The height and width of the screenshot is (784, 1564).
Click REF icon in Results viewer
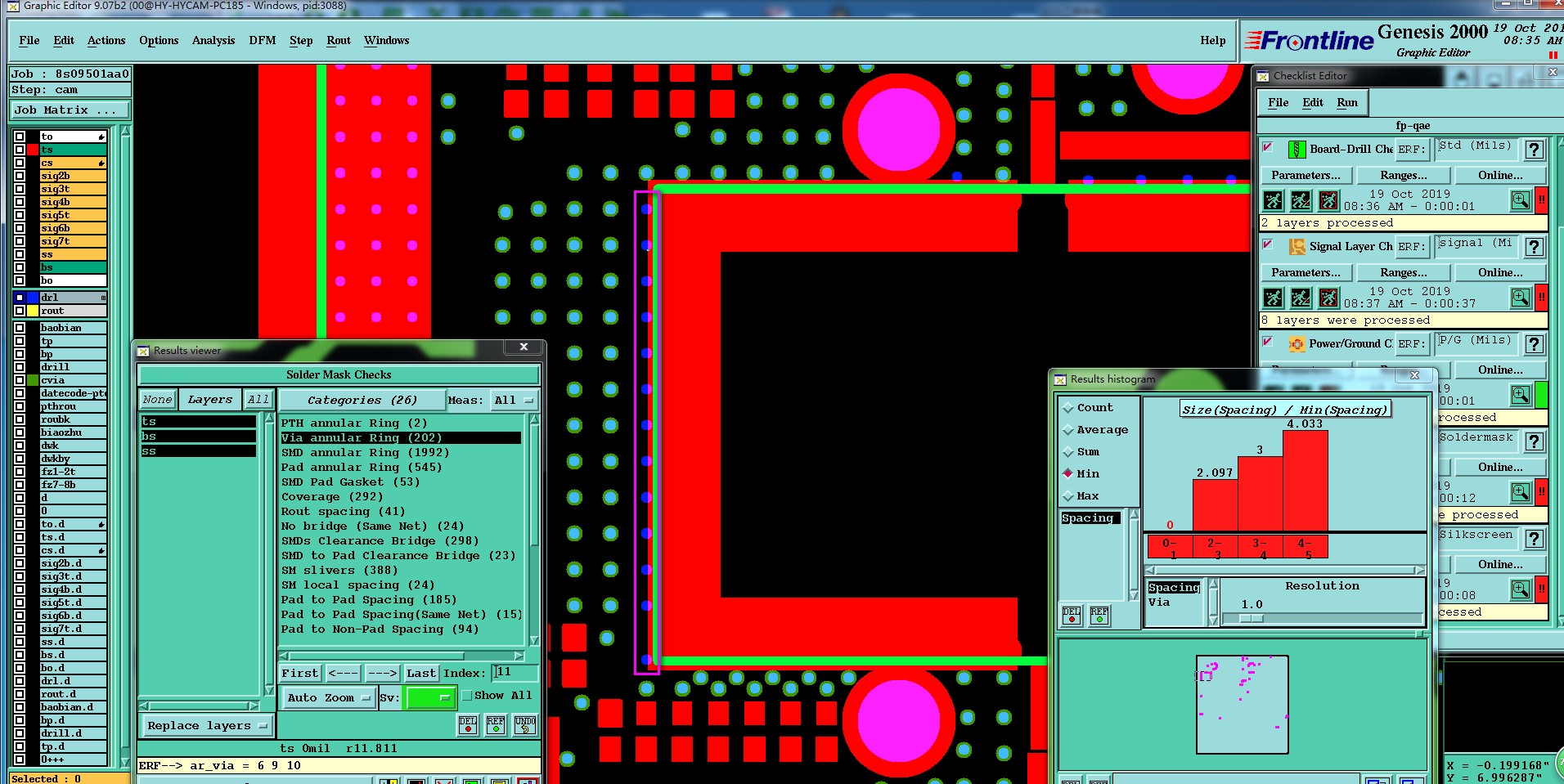[x=496, y=725]
